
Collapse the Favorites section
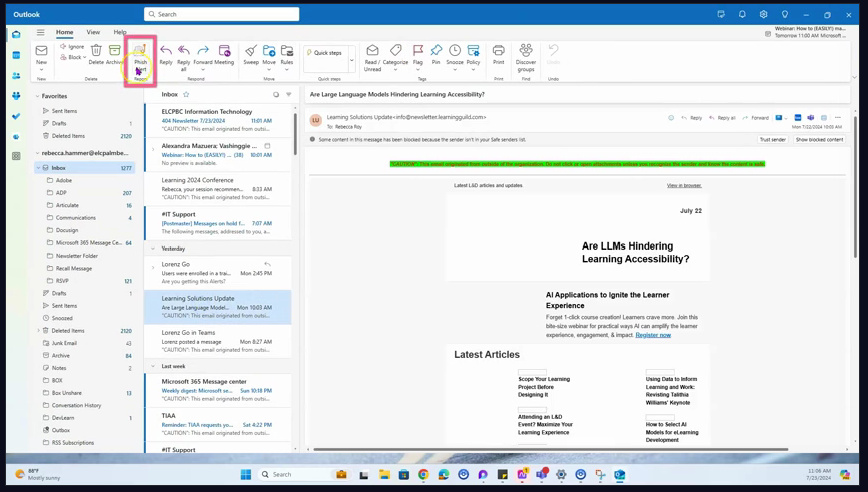pos(38,96)
